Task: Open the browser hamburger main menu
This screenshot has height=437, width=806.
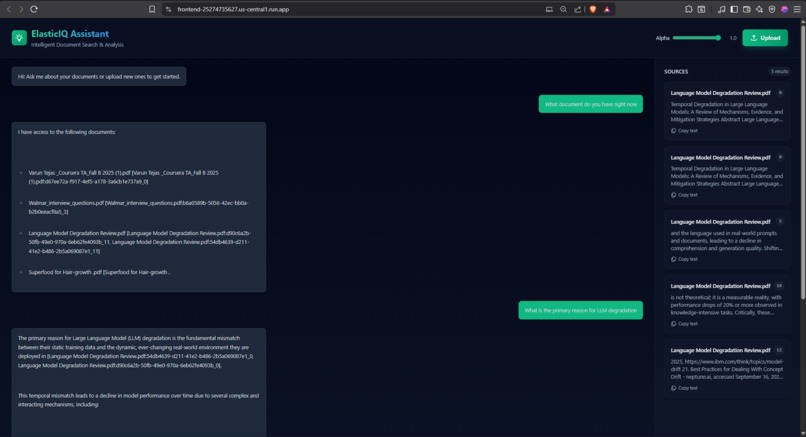Action: [x=797, y=9]
